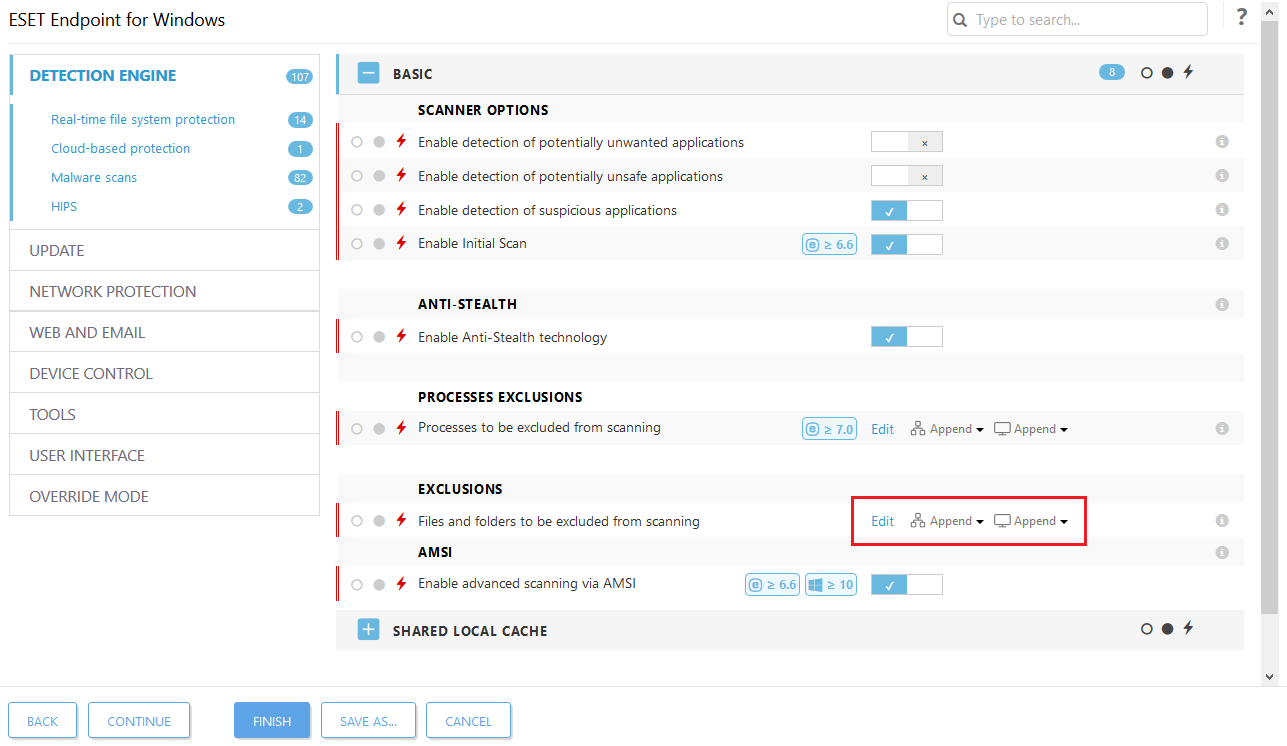
Task: Click the ESET ≥ 6.6 version badge on AMSI row
Action: click(771, 584)
